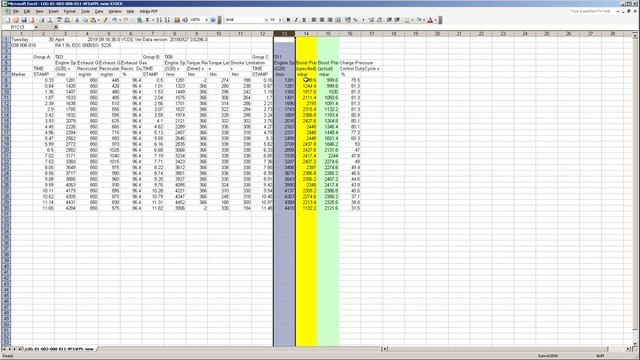Expand the Undo history dropdown arrow
Screen dimensions: 640x360
[x=120, y=20]
